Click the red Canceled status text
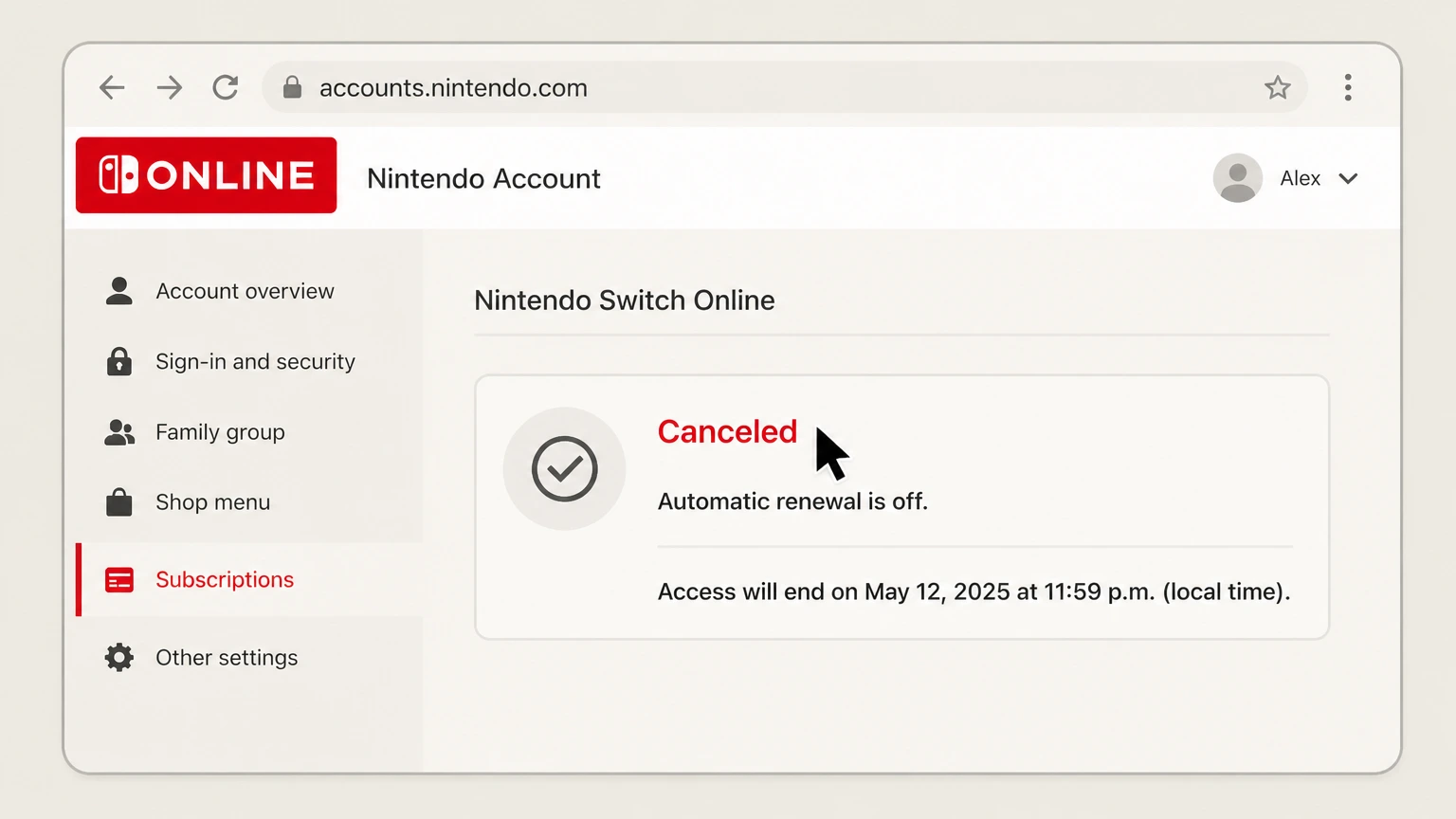Image resolution: width=1456 pixels, height=819 pixels. (x=727, y=431)
